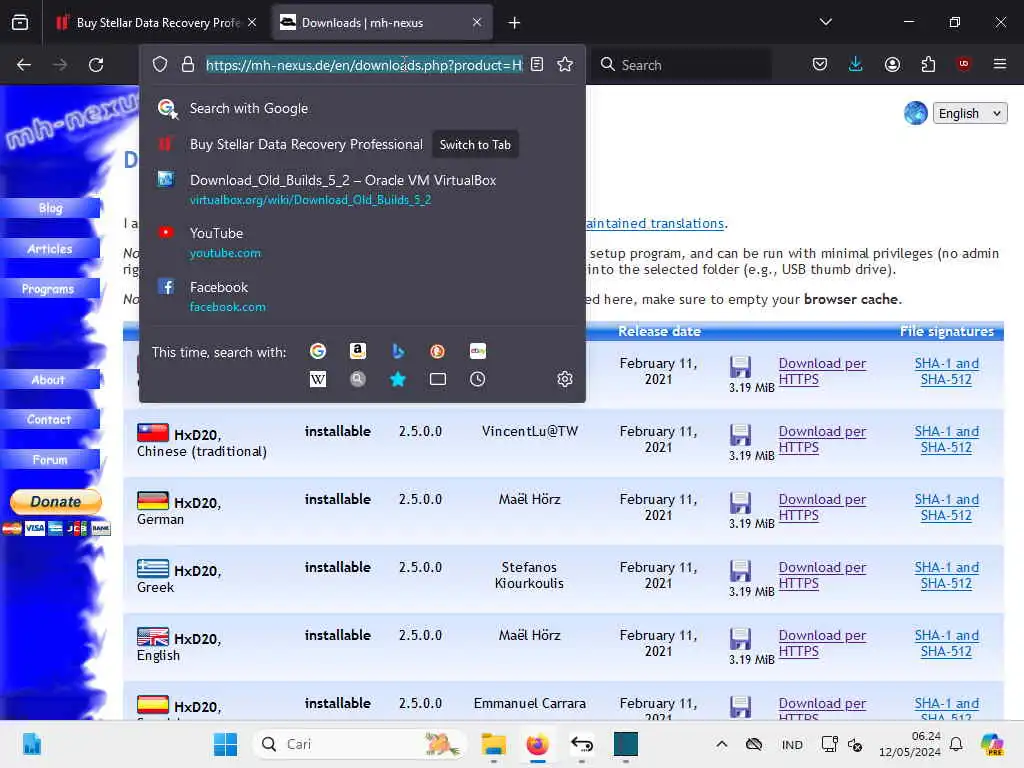Search this time with eBay icon
The height and width of the screenshot is (768, 1024).
click(477, 351)
